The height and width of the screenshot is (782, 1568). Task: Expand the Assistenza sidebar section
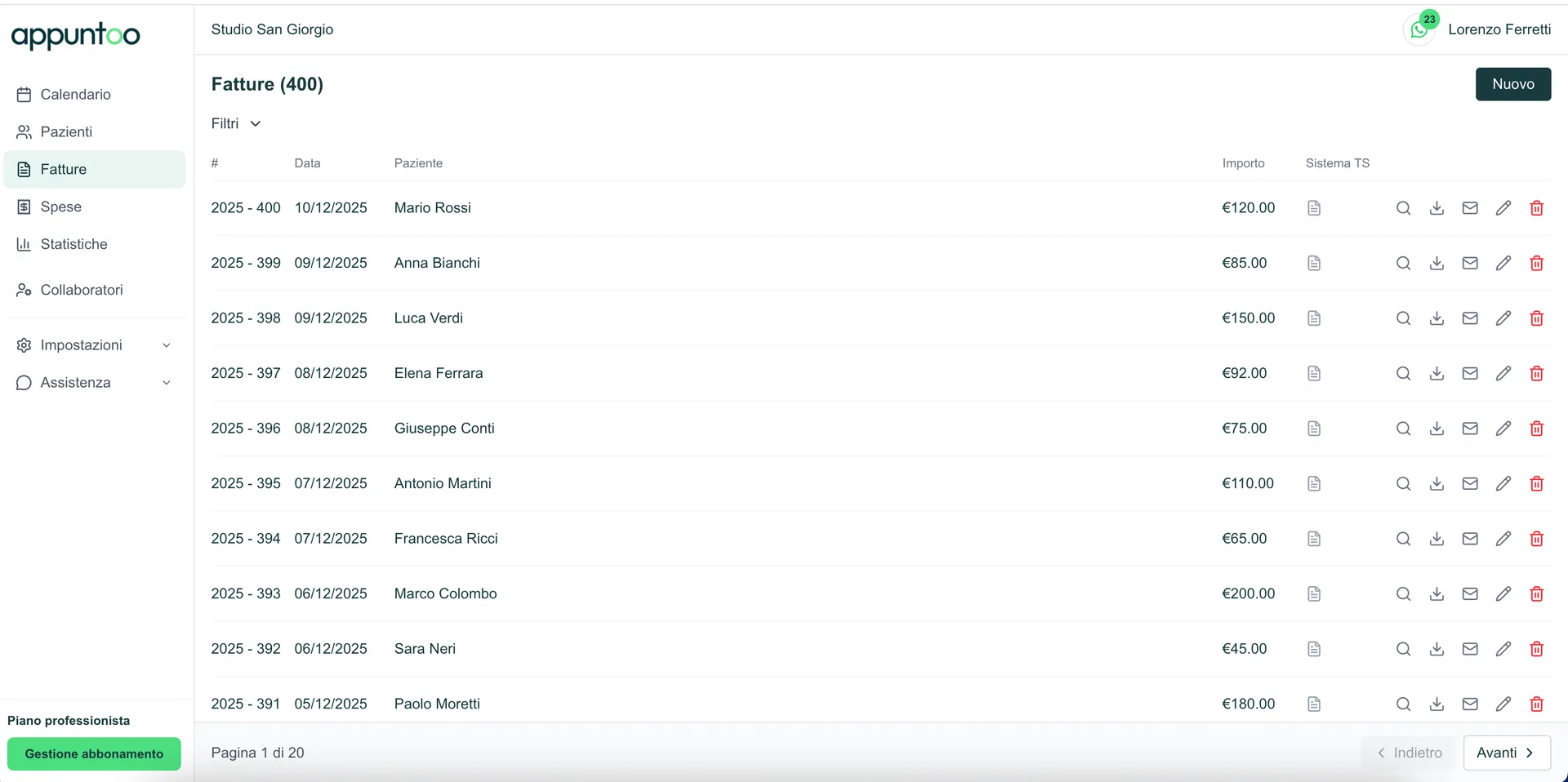[x=94, y=383]
